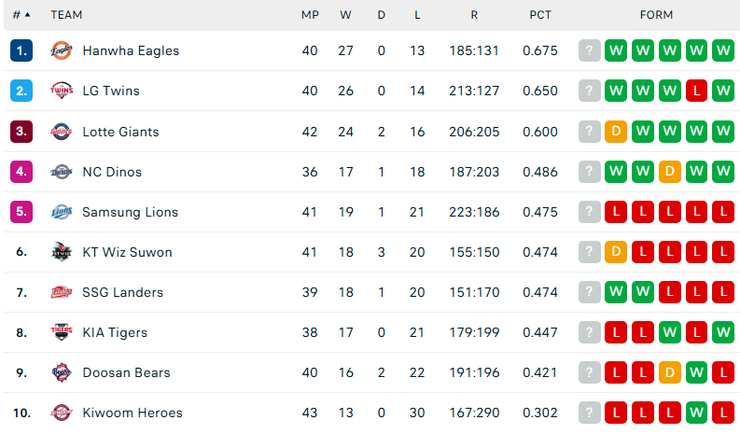
Task: Click the Lotte Giants team logo
Action: pyautogui.click(x=62, y=132)
